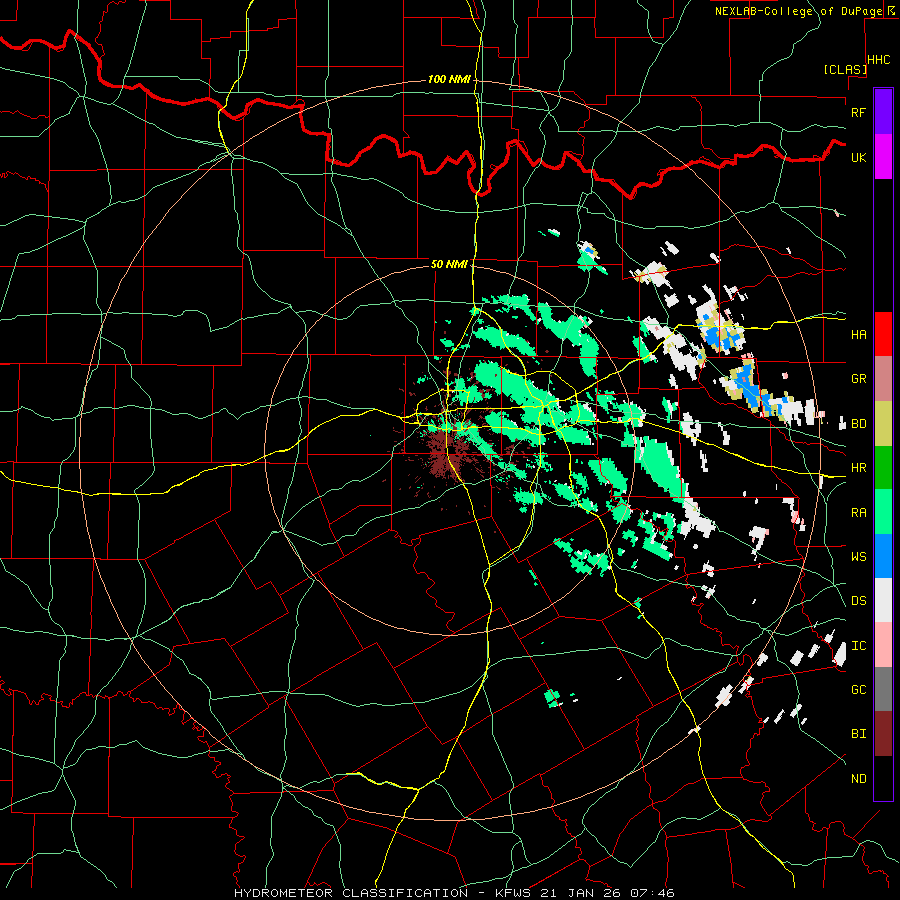
Task: Click the light green RA legend swatch
Action: pyautogui.click(x=883, y=512)
